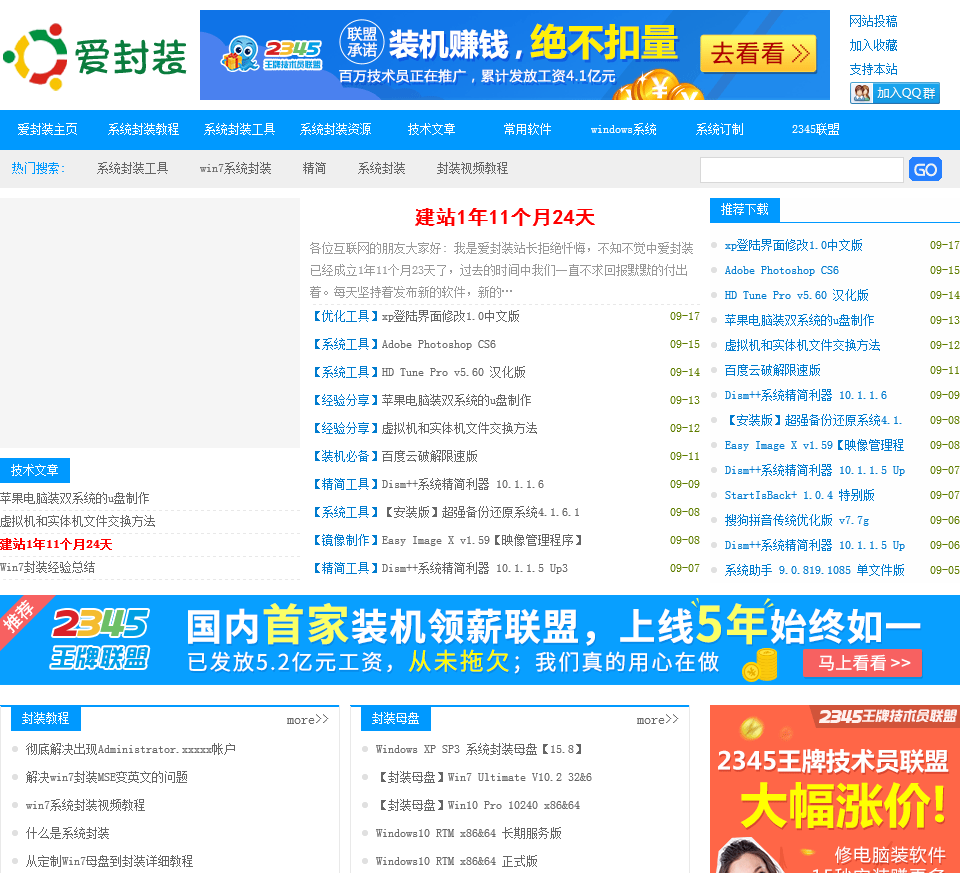Open the 系统封装资源 nav item
This screenshot has height=873, width=960.
pyautogui.click(x=336, y=129)
